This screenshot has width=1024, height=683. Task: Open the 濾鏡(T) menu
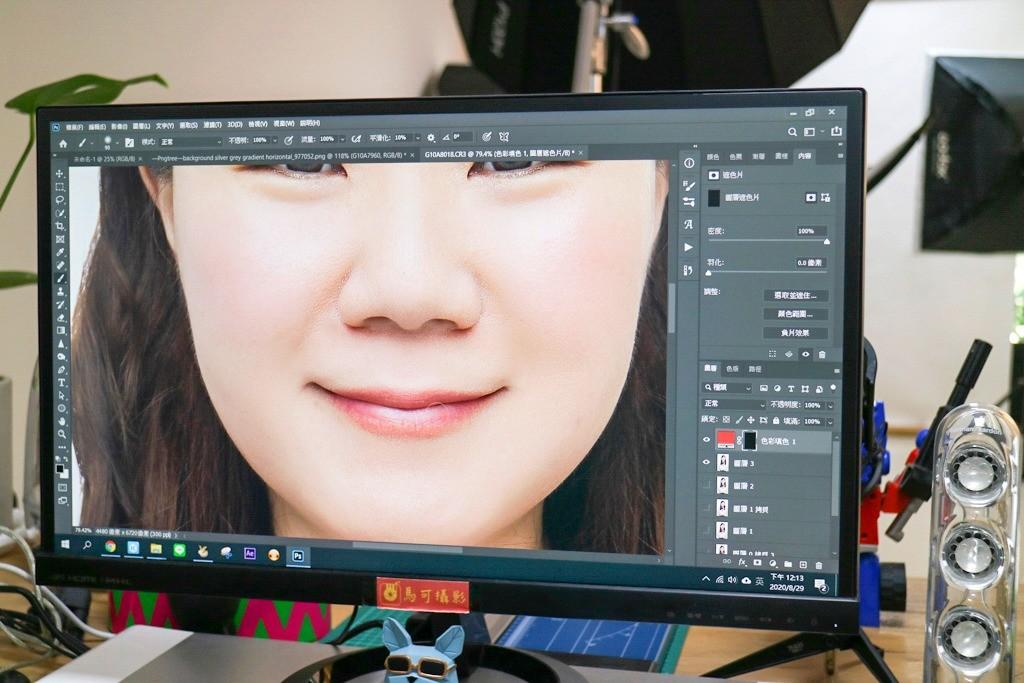[210, 126]
